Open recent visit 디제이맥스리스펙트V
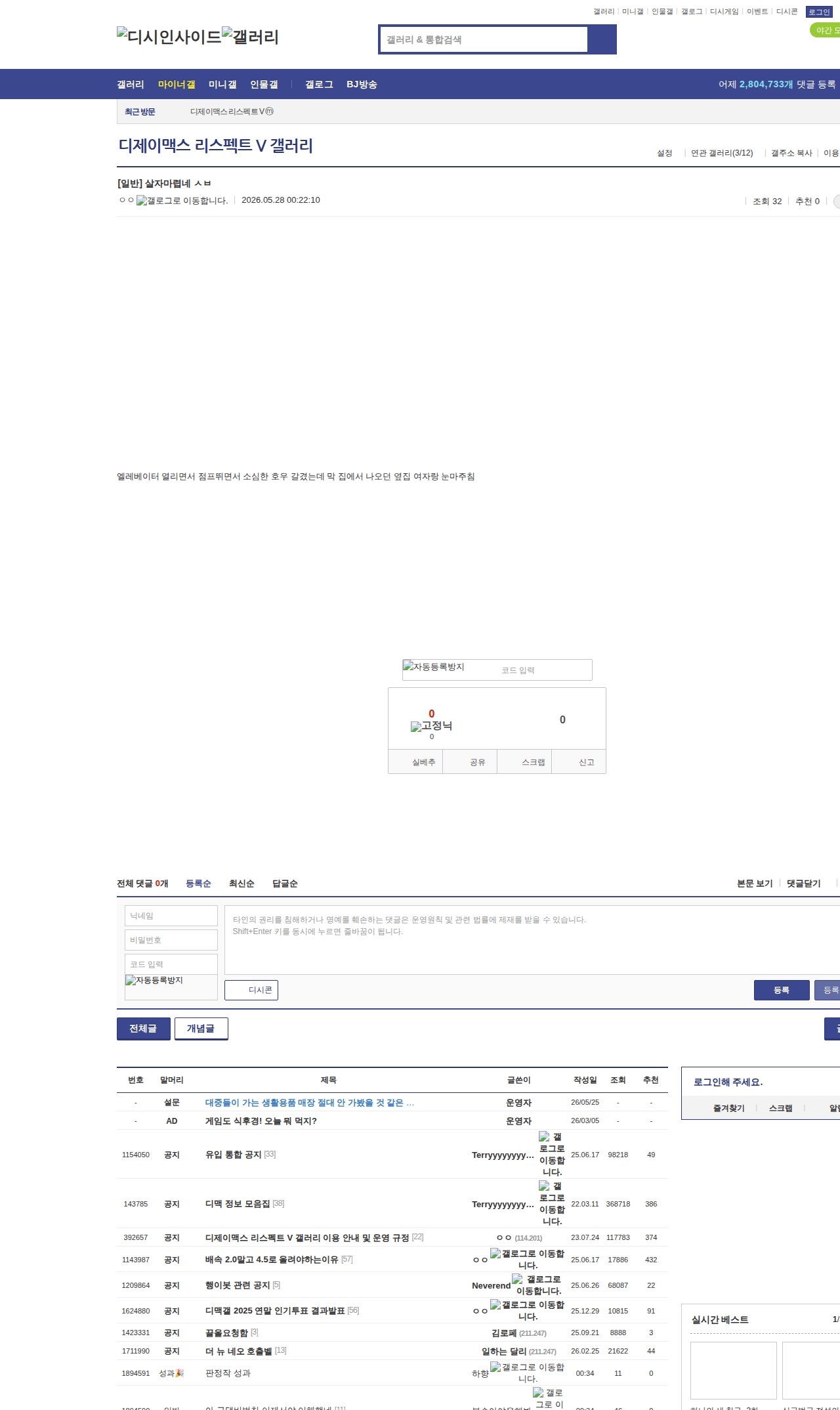This screenshot has width=840, height=1410. [228, 112]
